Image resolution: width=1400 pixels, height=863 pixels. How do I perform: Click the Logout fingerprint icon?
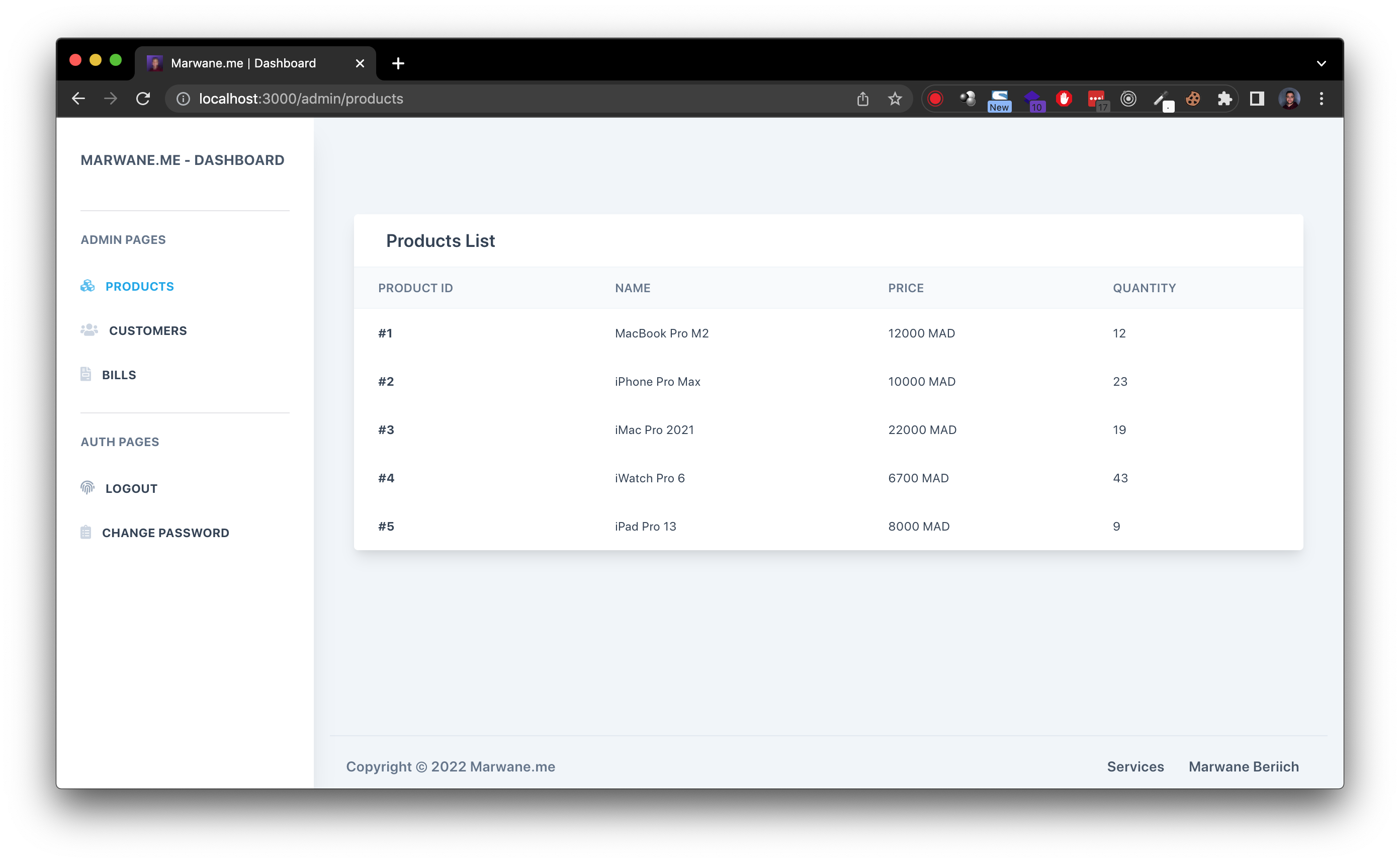[x=87, y=487]
